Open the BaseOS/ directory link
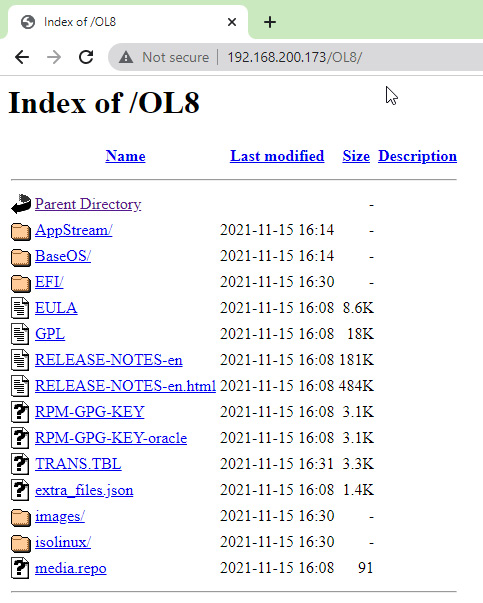Viewport: 483px width, 603px height. tap(63, 256)
